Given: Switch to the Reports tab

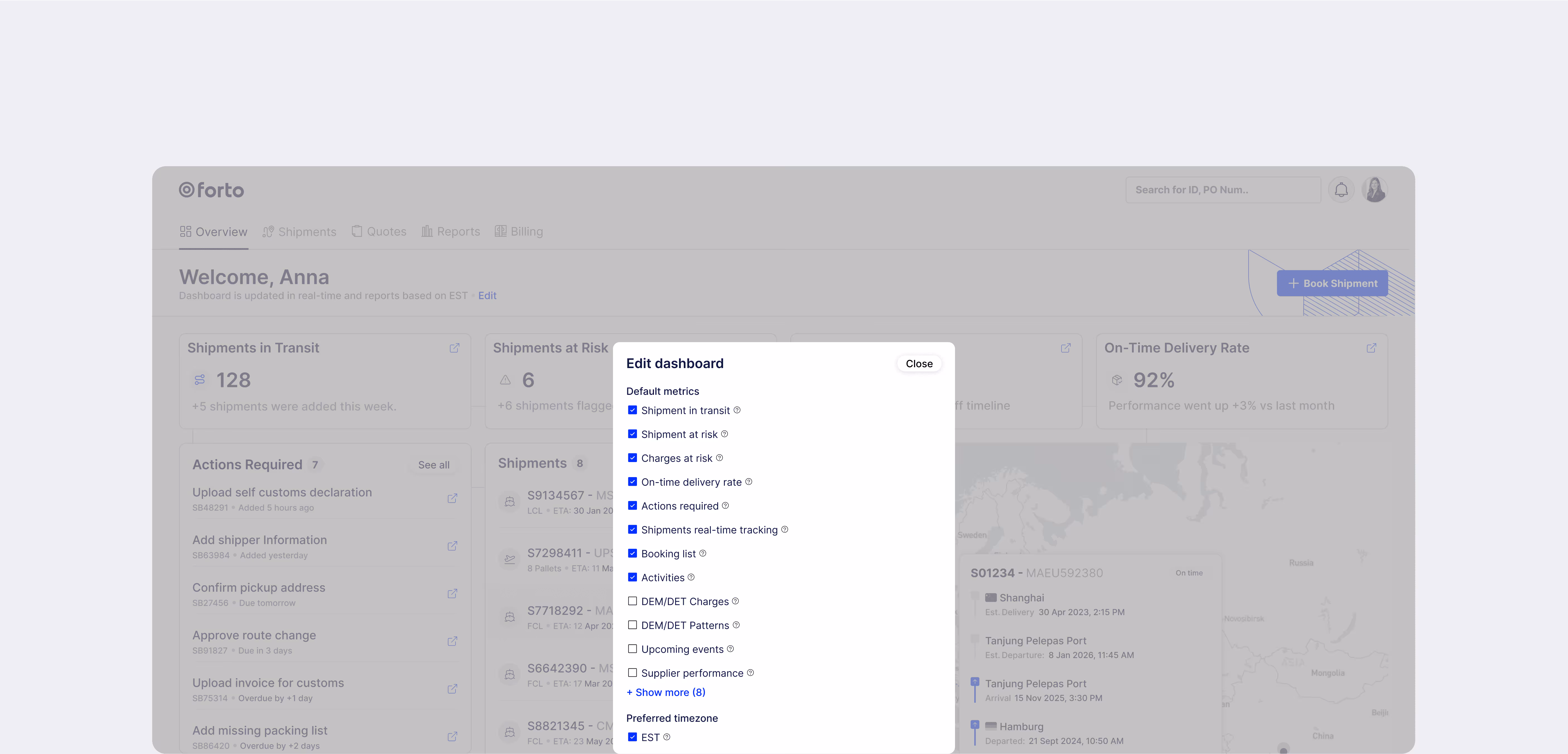Looking at the screenshot, I should tap(450, 231).
